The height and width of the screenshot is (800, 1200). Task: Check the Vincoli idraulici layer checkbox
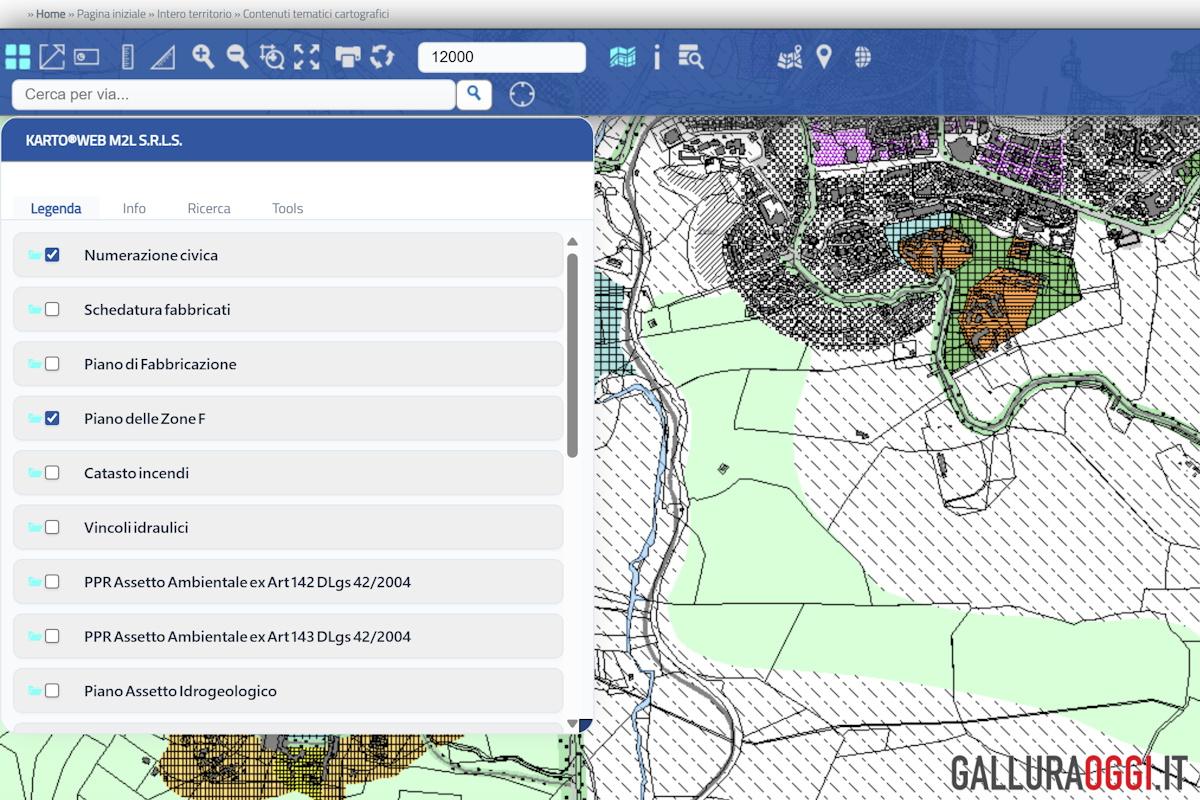52,527
